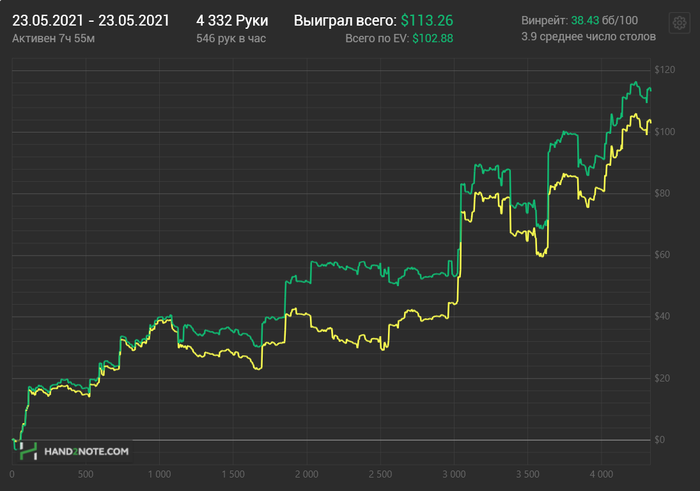Click the total won value $113.26
The width and height of the screenshot is (700, 491).
[x=427, y=21]
